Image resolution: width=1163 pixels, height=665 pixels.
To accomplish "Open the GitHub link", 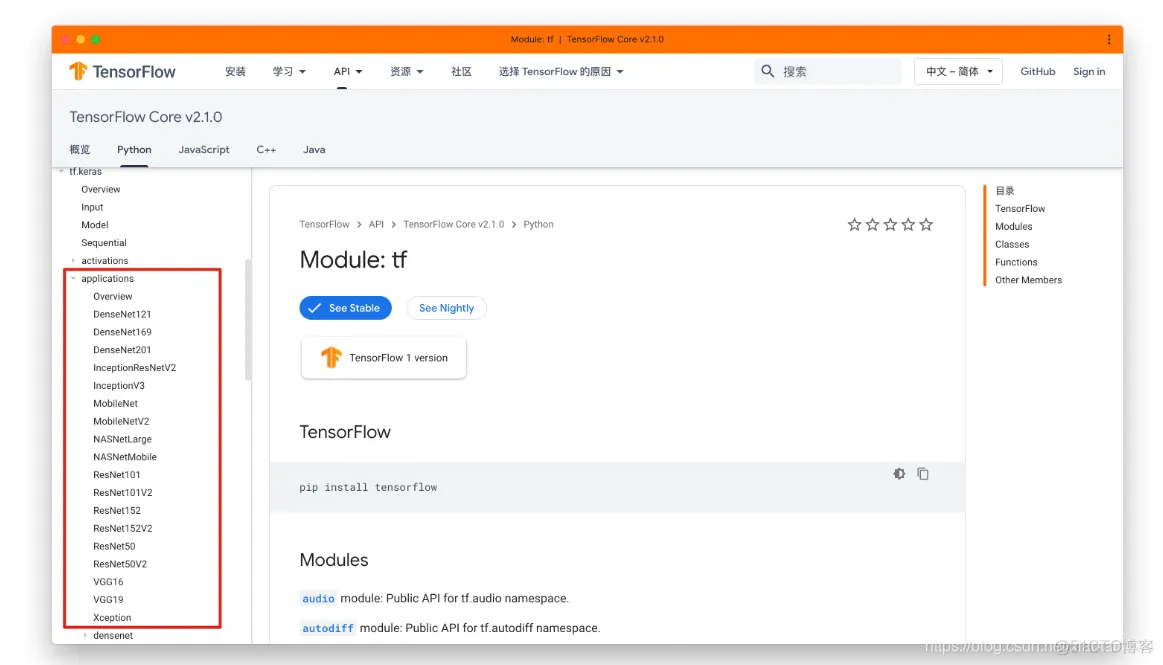I will point(1038,71).
